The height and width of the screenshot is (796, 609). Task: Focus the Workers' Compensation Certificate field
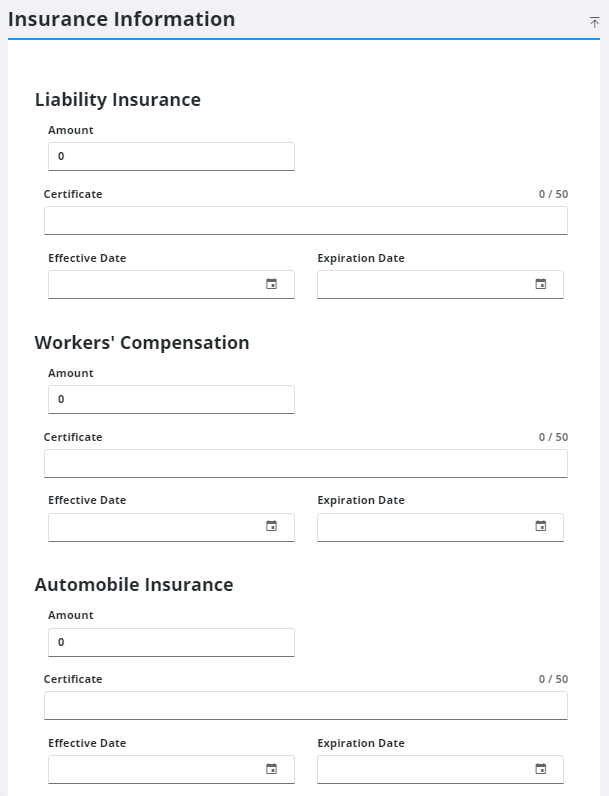point(305,463)
